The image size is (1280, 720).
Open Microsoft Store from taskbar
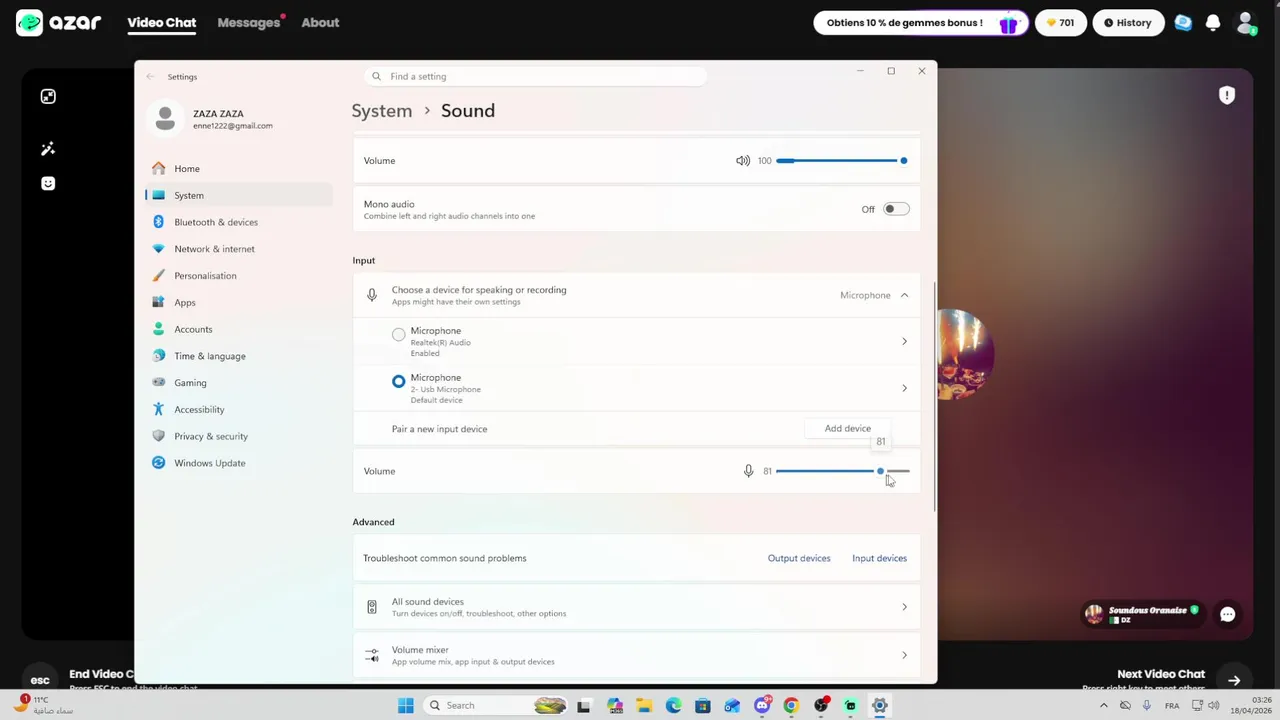pos(703,705)
